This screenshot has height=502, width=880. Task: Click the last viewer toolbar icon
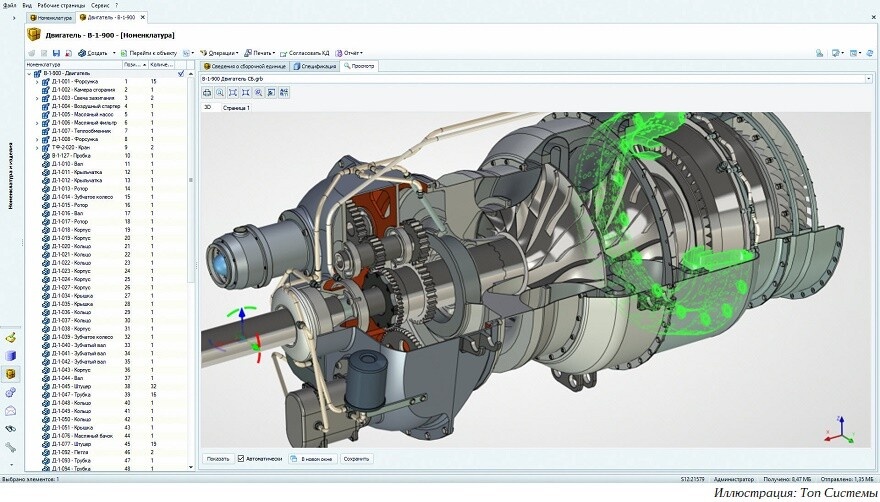pyautogui.click(x=285, y=93)
